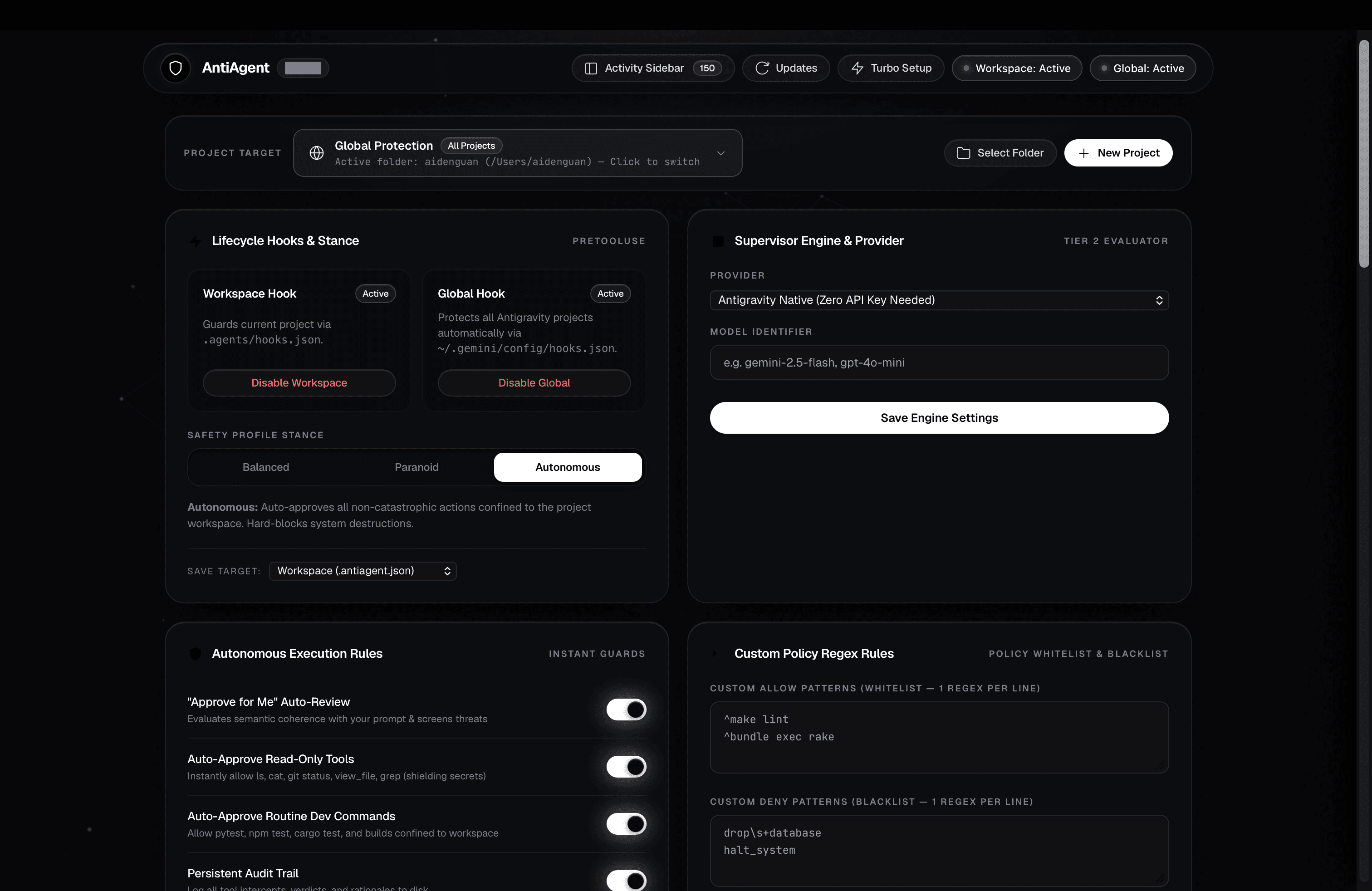Toggle the Persistent Audit Trail switch
The image size is (1372, 891).
coord(626,880)
